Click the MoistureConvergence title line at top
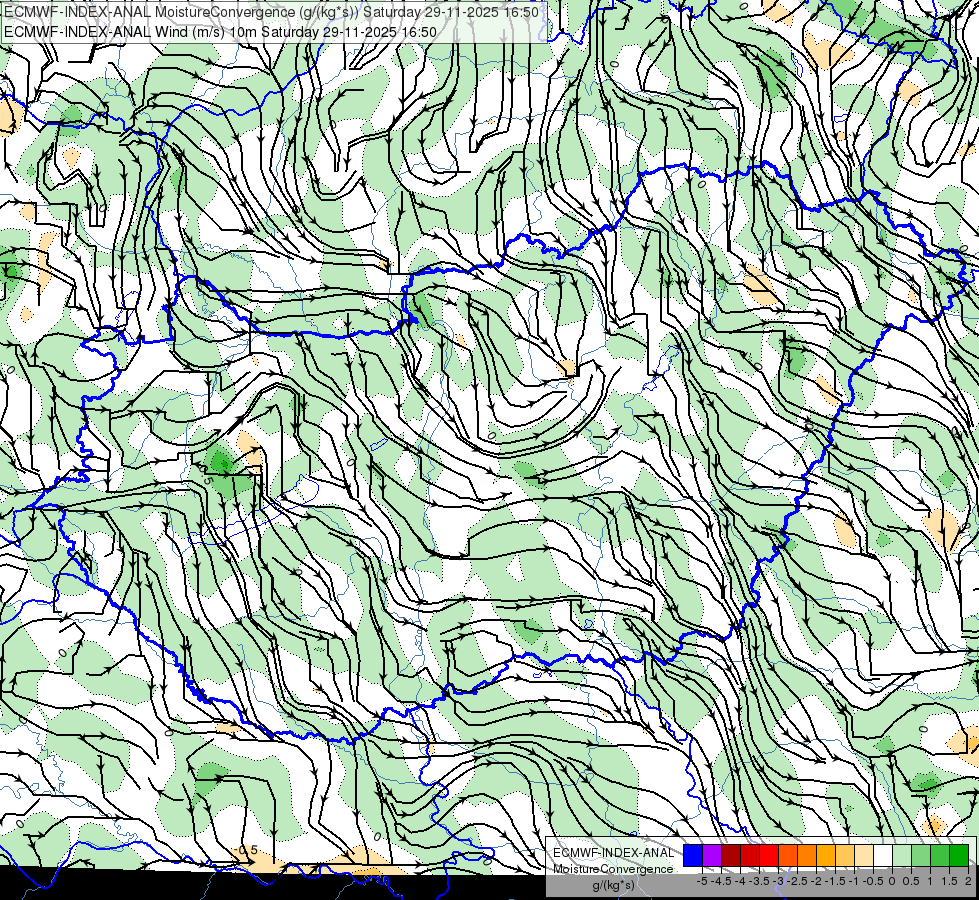This screenshot has width=979, height=900. (x=272, y=12)
